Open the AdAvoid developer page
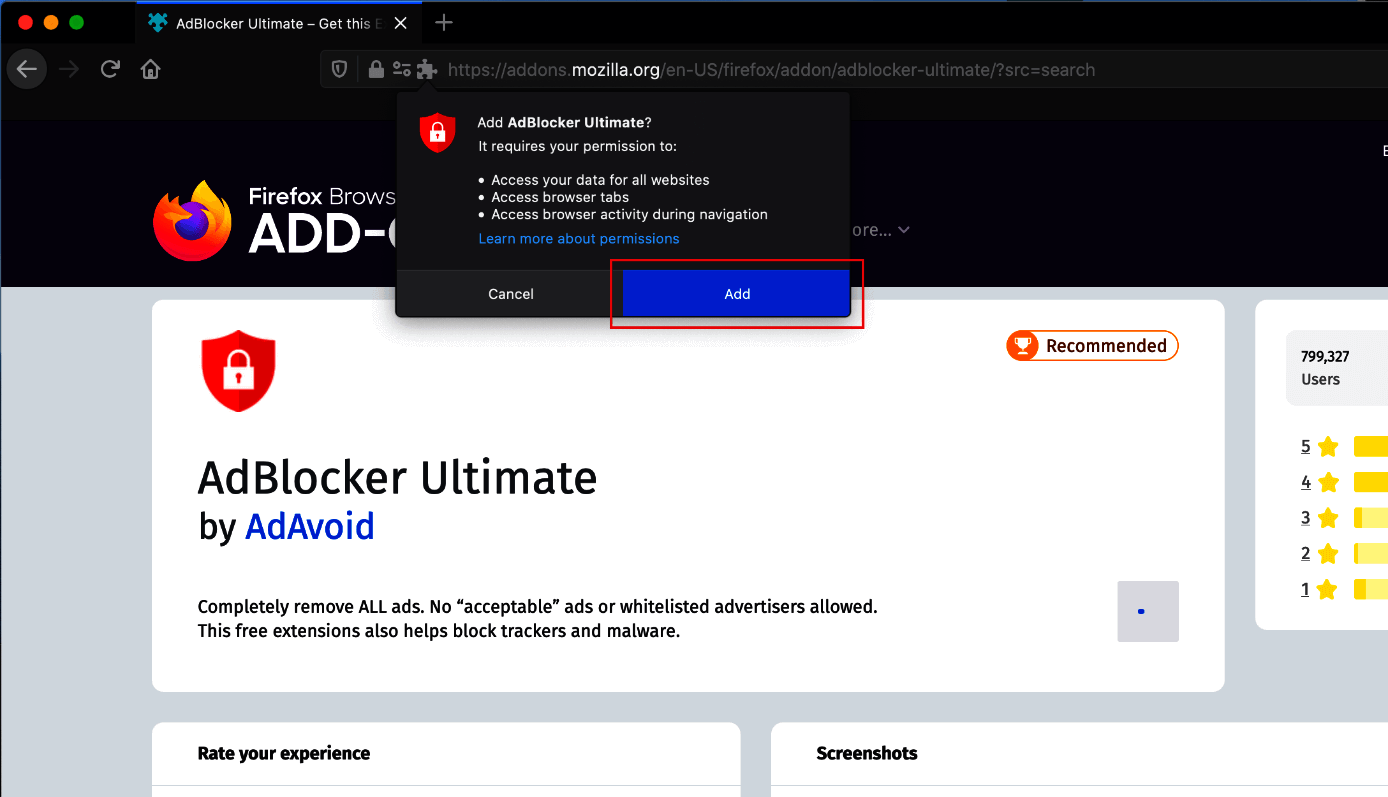The height and width of the screenshot is (797, 1388). (310, 527)
